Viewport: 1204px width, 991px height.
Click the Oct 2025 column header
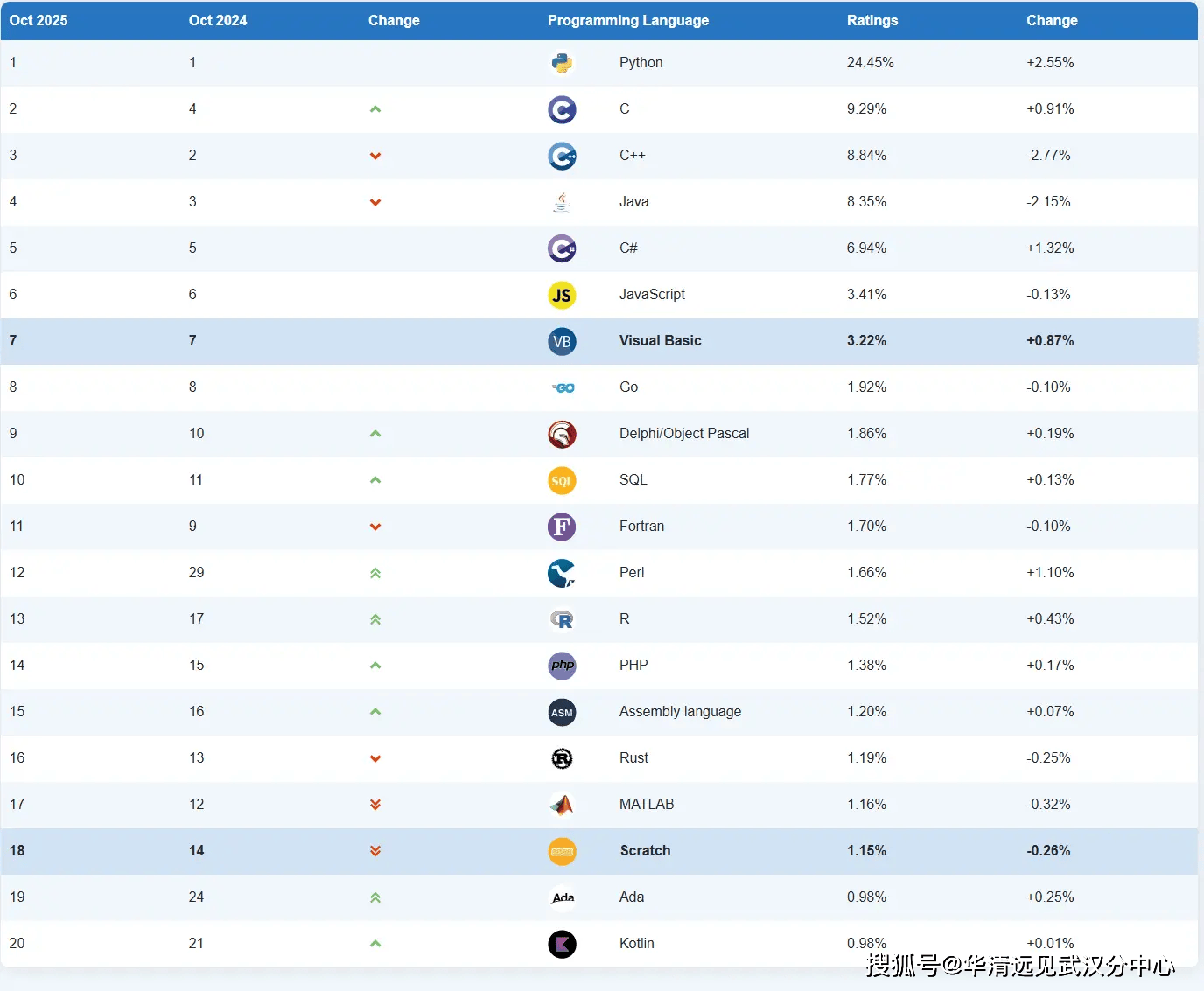click(38, 20)
